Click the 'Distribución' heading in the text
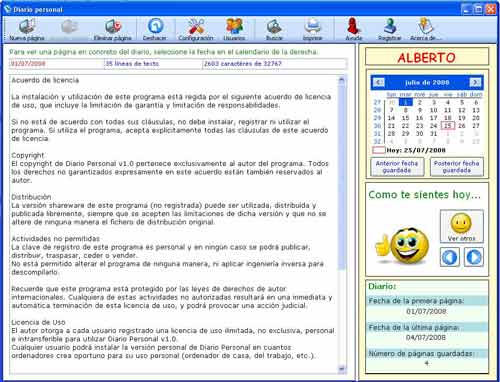This screenshot has height=382, width=500. click(x=31, y=197)
